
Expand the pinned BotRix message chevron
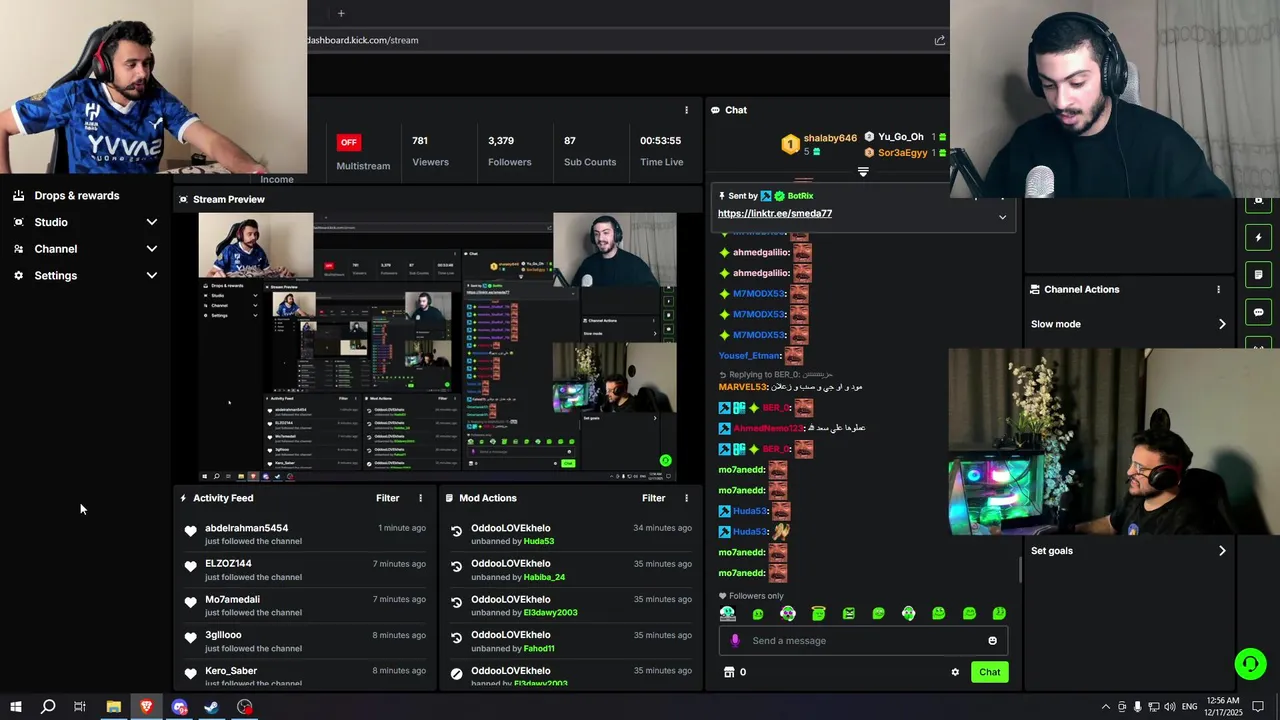1002,217
